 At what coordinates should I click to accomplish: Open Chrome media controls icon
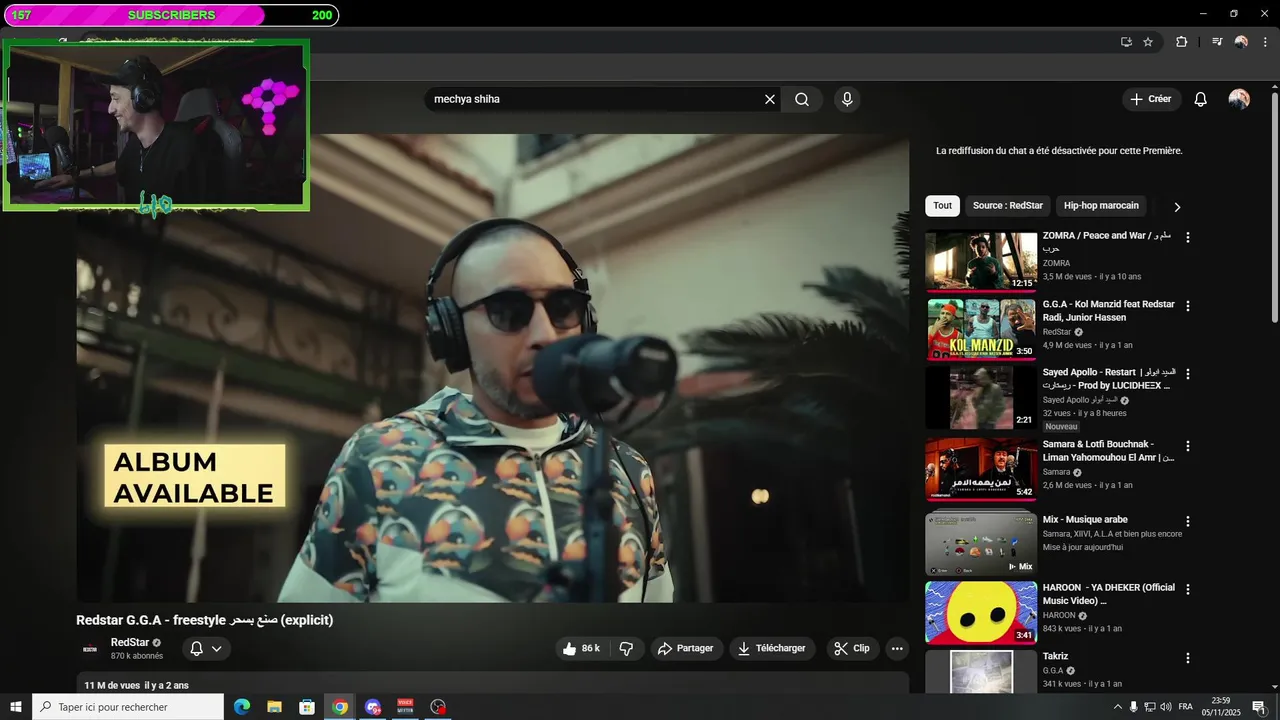(1217, 42)
